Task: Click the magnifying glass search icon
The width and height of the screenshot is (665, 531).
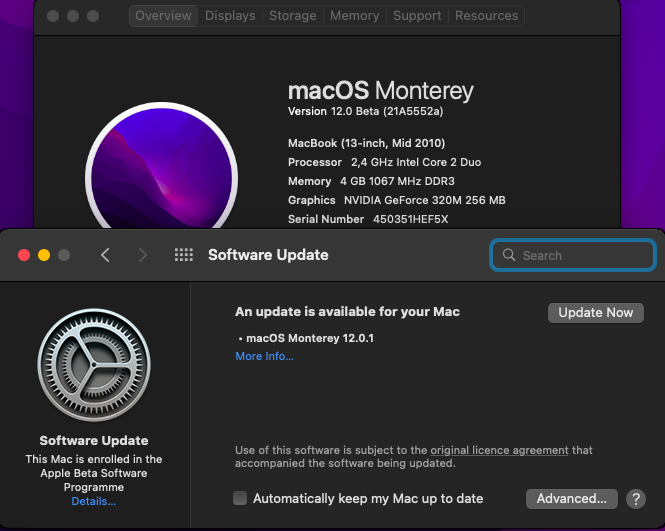Action: click(509, 255)
